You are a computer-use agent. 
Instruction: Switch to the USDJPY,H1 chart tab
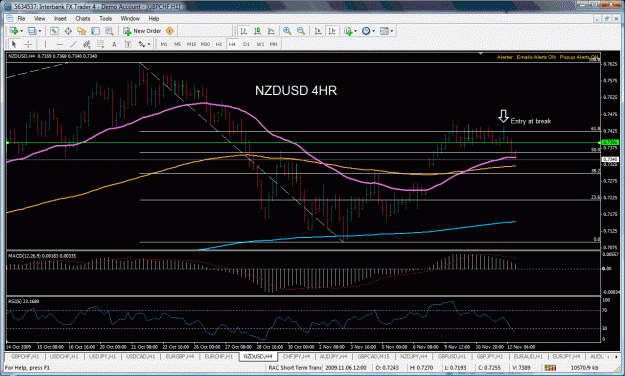coord(103,356)
